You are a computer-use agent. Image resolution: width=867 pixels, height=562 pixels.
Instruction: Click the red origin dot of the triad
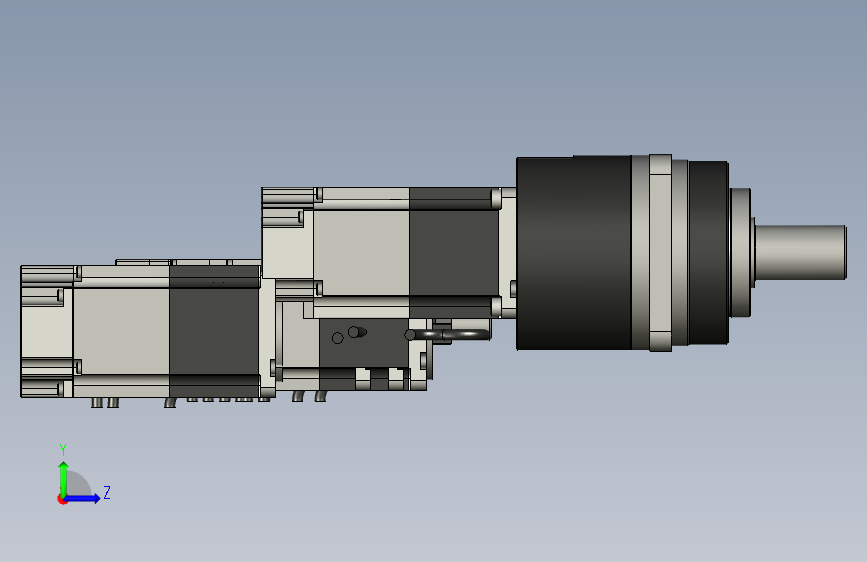[x=62, y=499]
